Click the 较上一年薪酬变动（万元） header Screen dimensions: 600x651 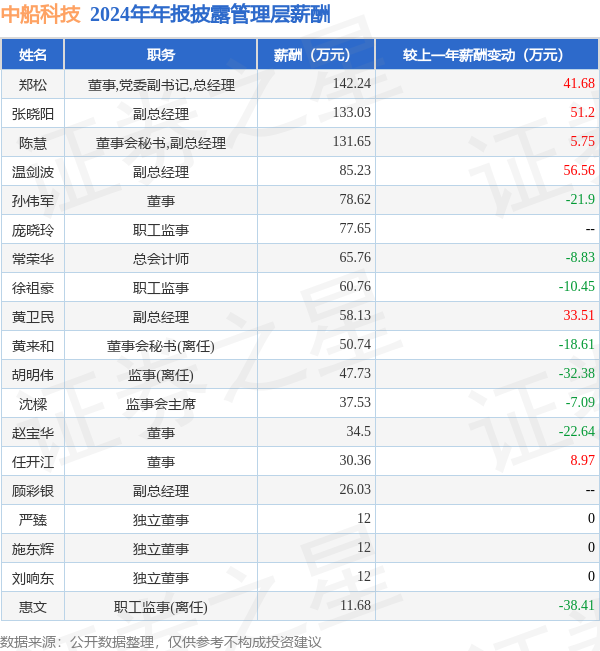pos(487,54)
